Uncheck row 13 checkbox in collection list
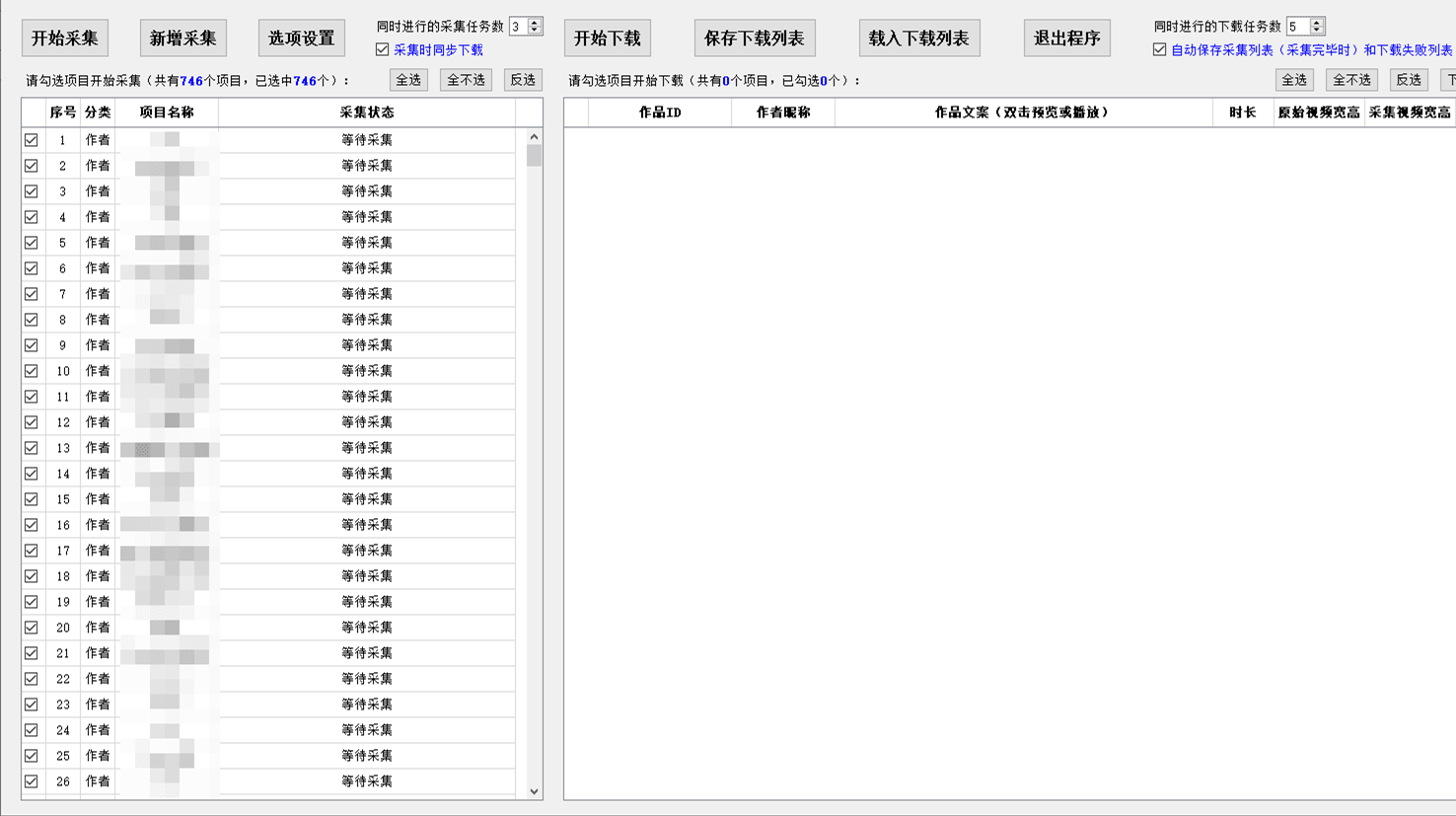 (32, 448)
